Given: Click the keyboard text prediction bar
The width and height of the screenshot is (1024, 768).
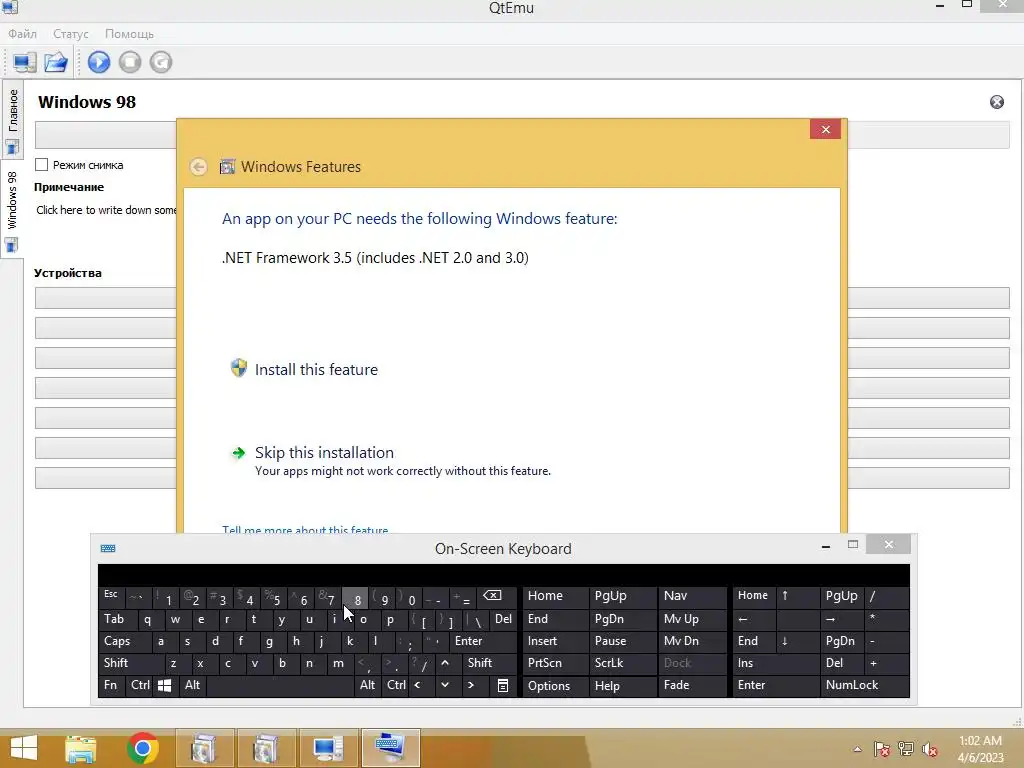Looking at the screenshot, I should point(504,575).
